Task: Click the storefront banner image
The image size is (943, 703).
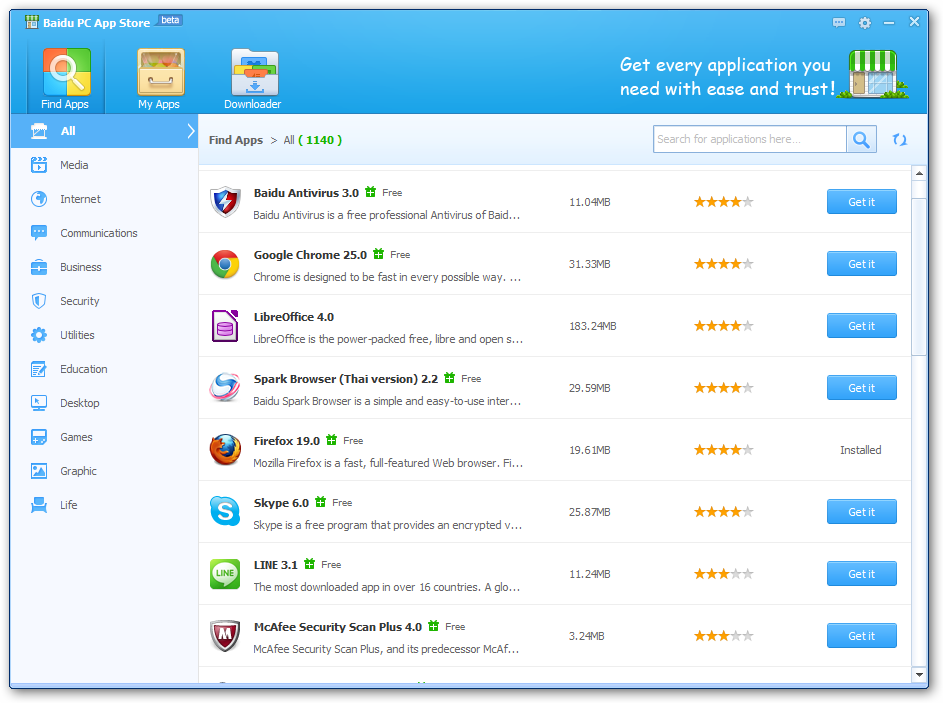Action: pyautogui.click(x=873, y=75)
